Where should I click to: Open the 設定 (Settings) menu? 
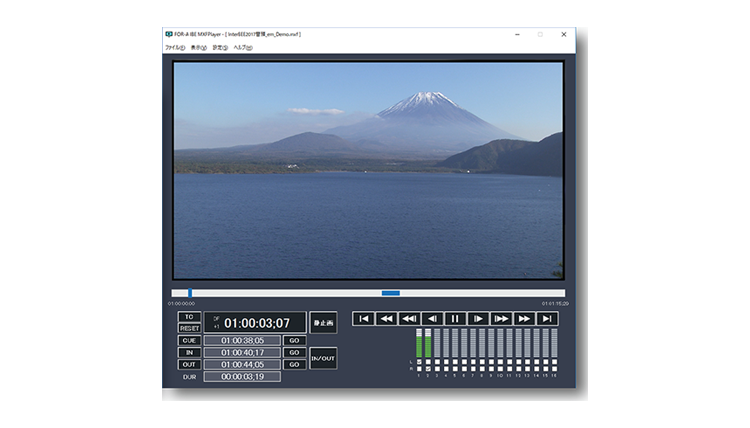click(x=219, y=47)
